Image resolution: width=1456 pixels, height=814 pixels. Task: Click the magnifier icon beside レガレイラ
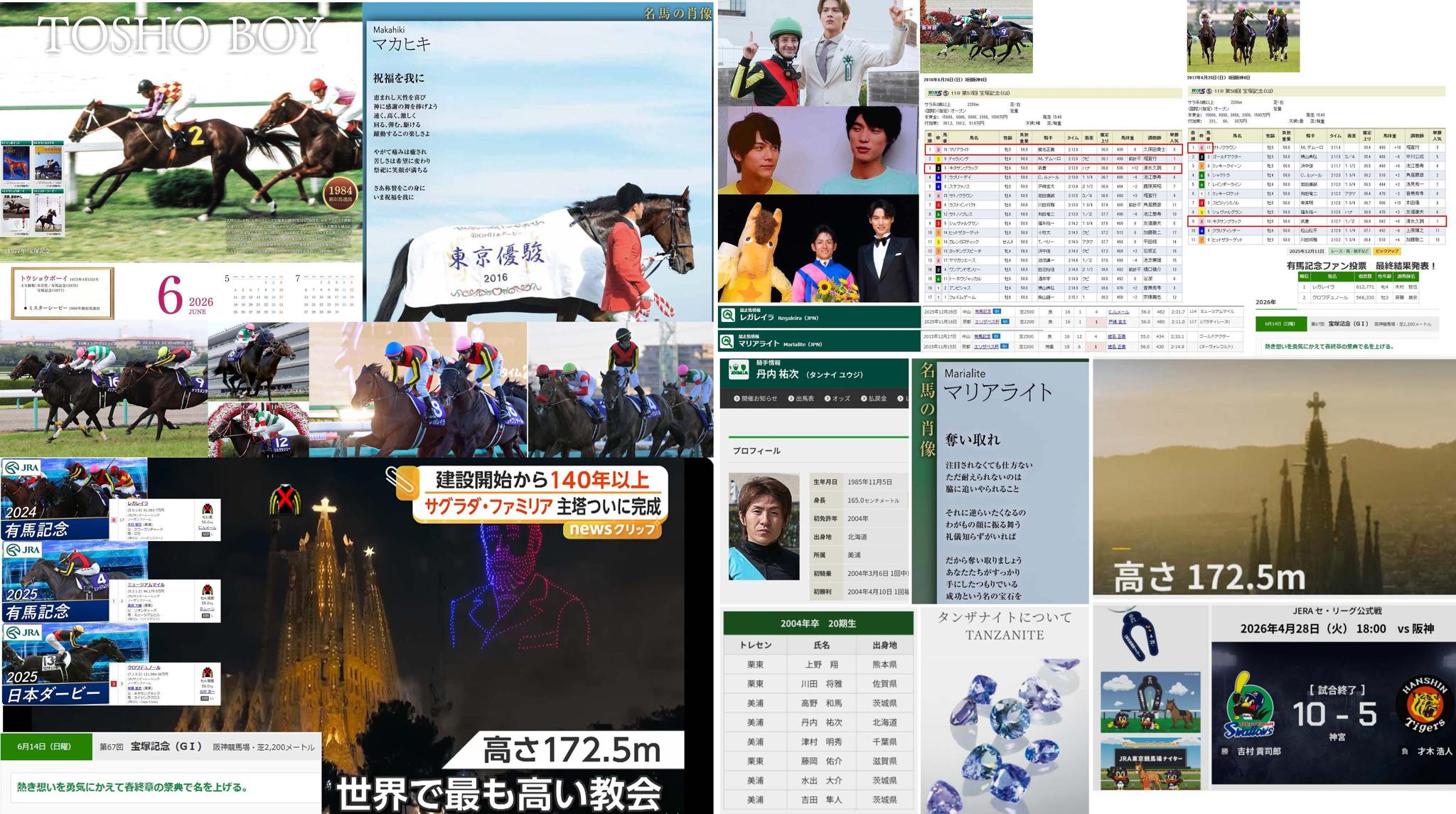click(727, 316)
